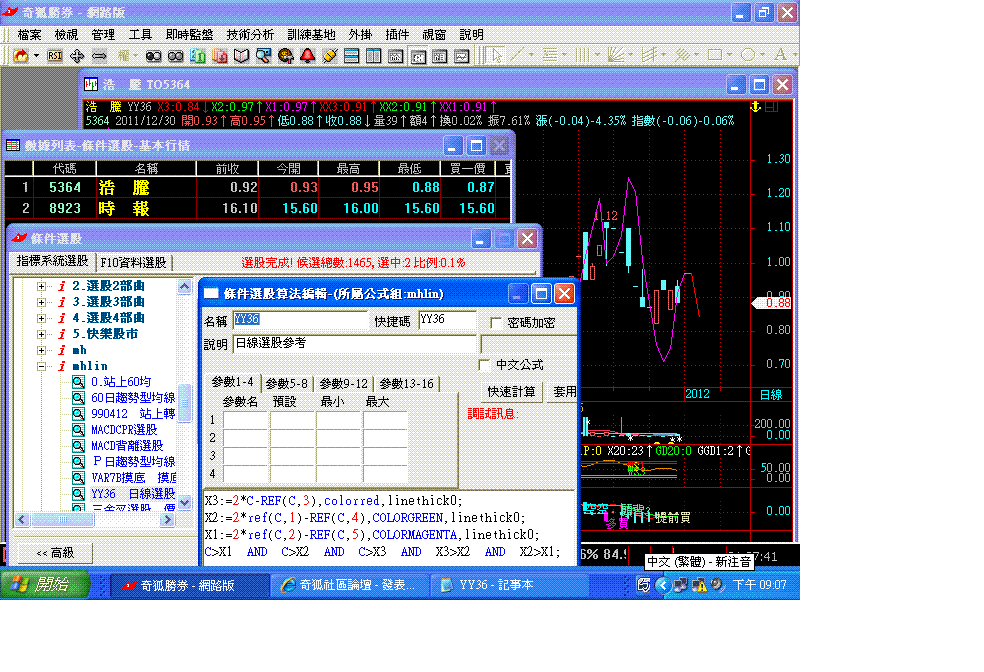Click the yellow arrow icon on chart header
The width and height of the screenshot is (984, 672).
[x=756, y=107]
